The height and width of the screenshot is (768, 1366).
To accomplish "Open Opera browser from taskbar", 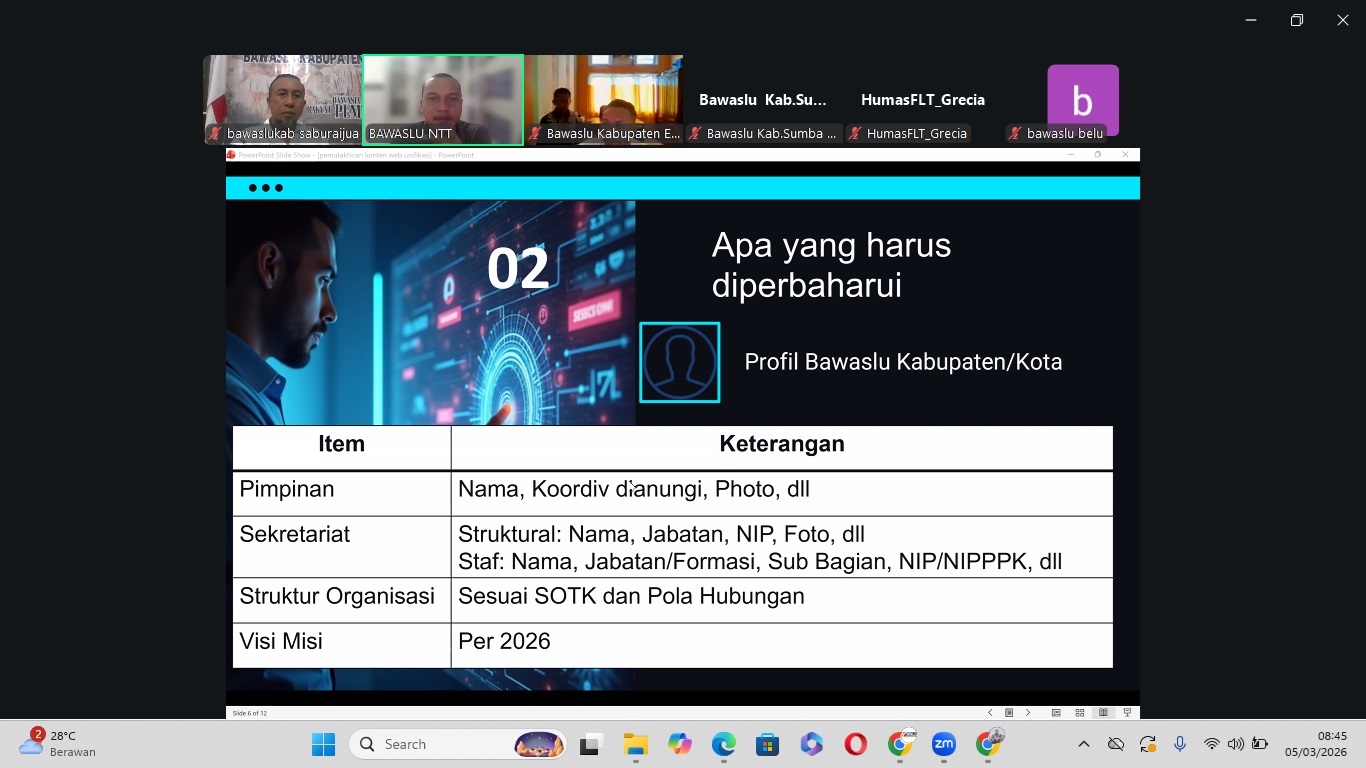I will [x=855, y=744].
